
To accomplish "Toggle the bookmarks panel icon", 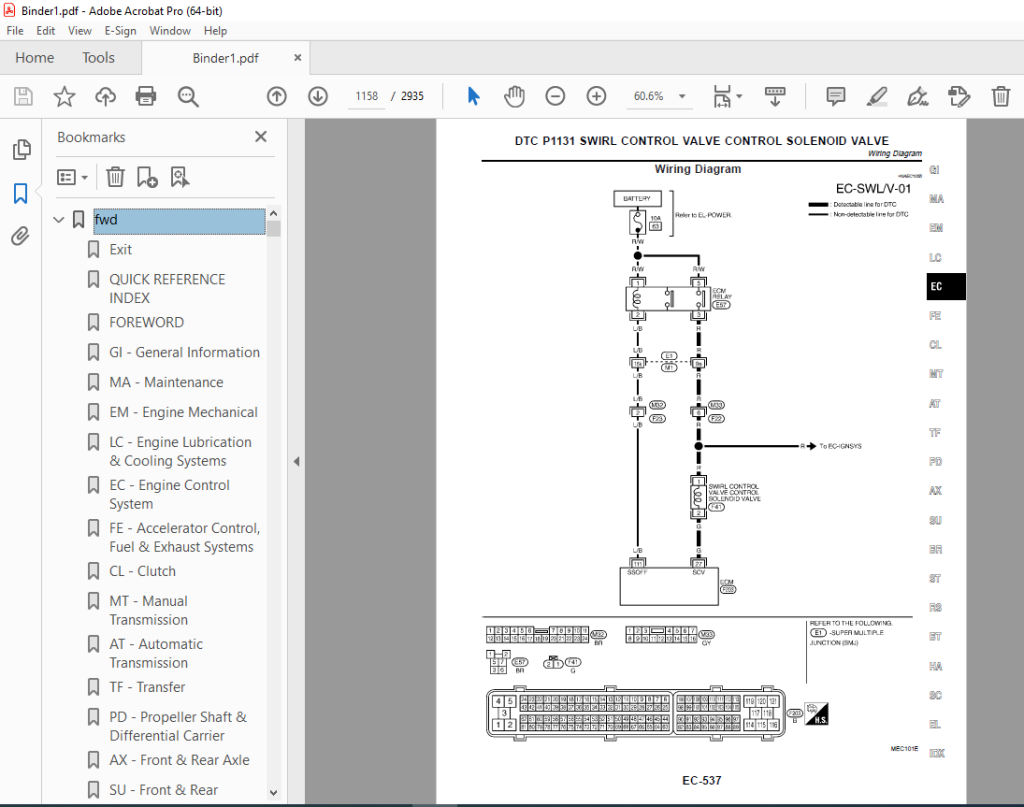I will click(x=21, y=193).
